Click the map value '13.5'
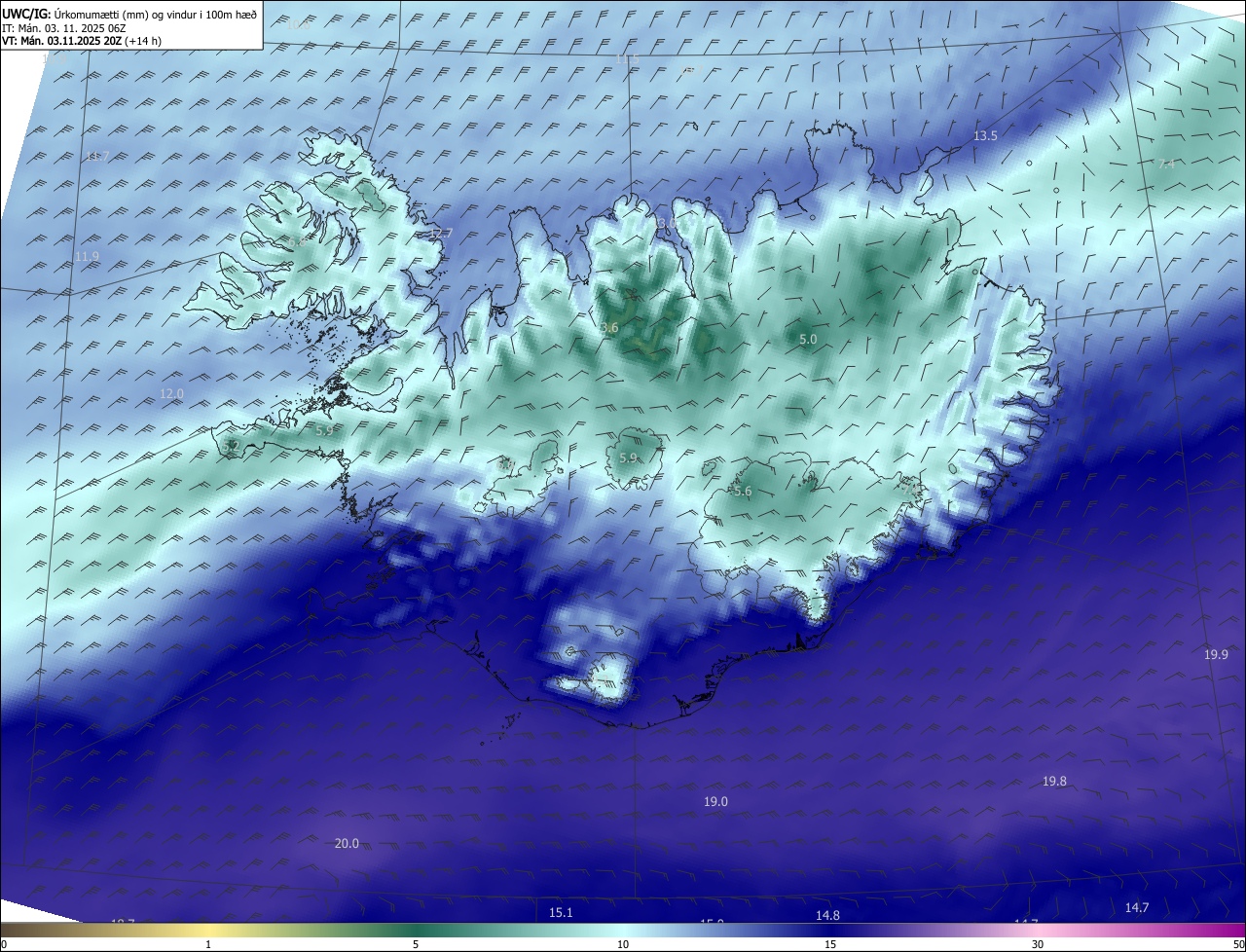Image resolution: width=1246 pixels, height=952 pixels. click(985, 136)
